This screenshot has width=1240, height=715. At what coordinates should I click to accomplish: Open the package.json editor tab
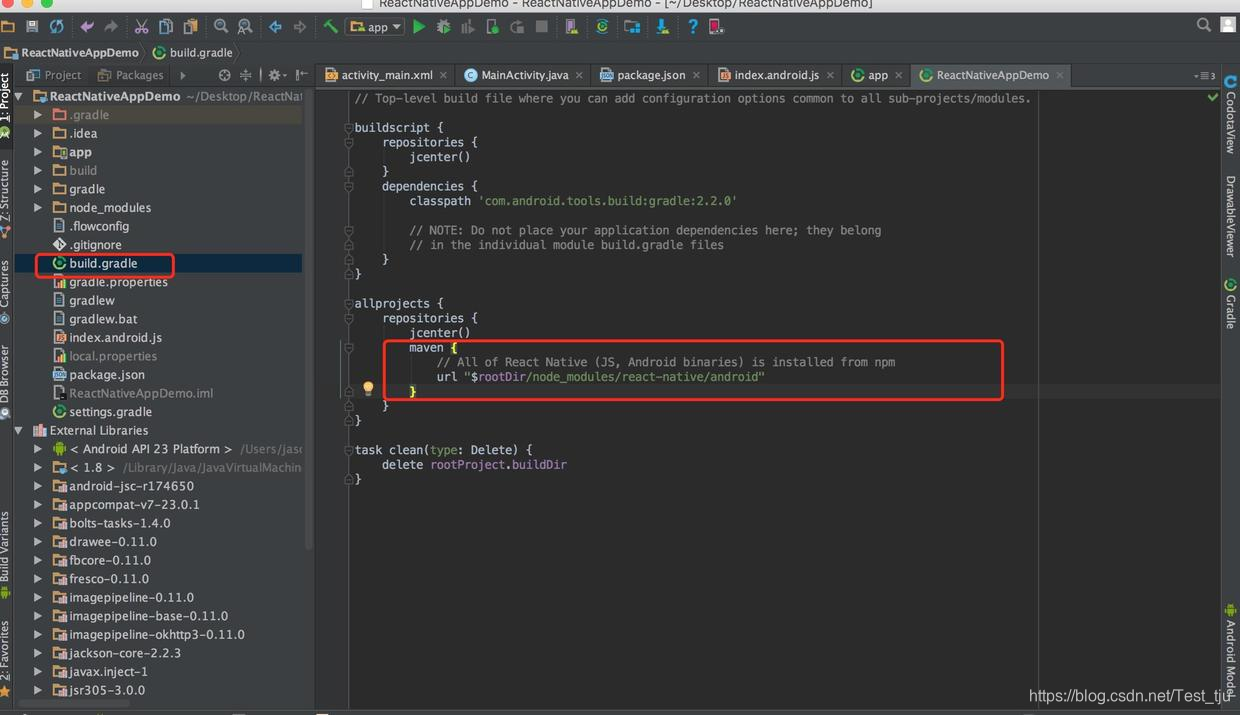[651, 75]
